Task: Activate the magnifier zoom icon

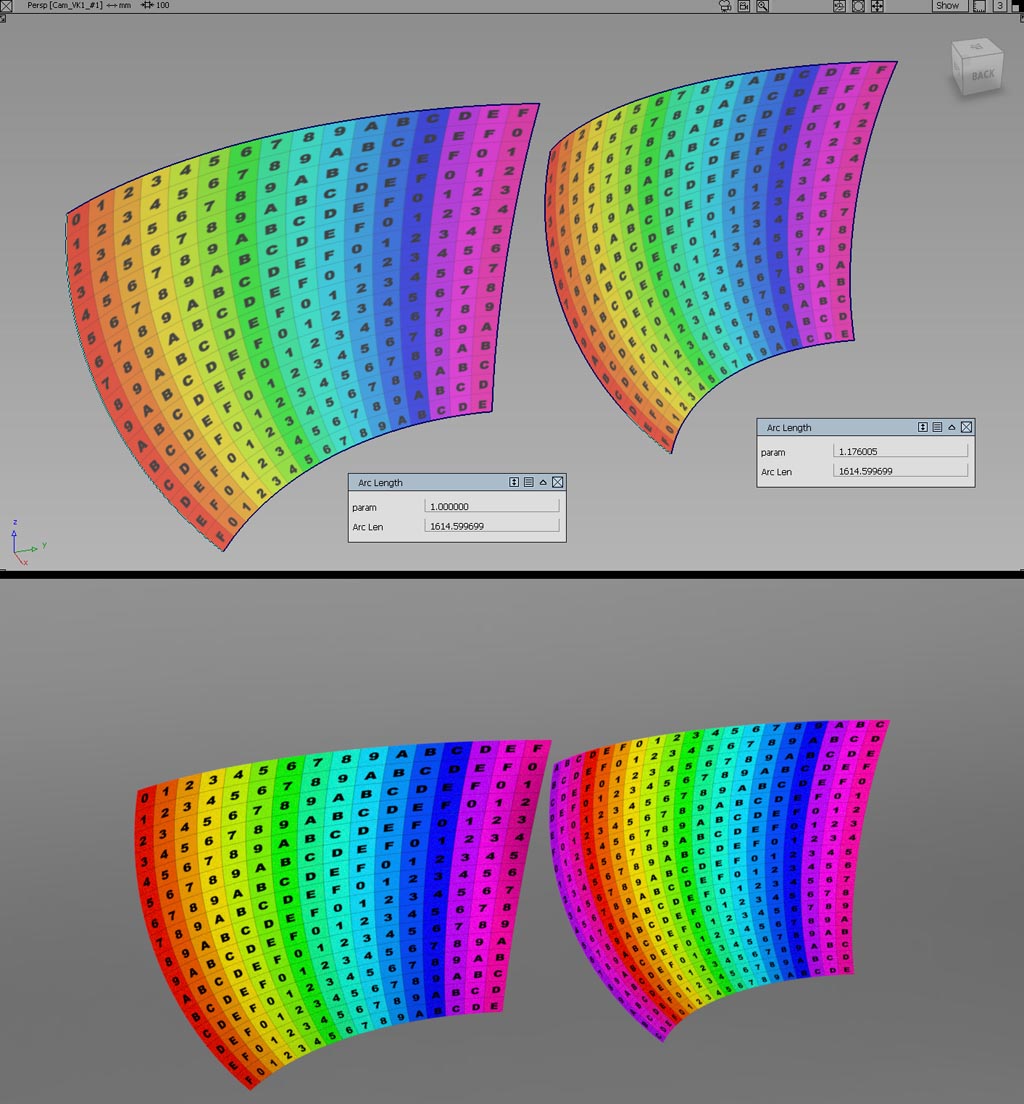Action: pos(761,5)
